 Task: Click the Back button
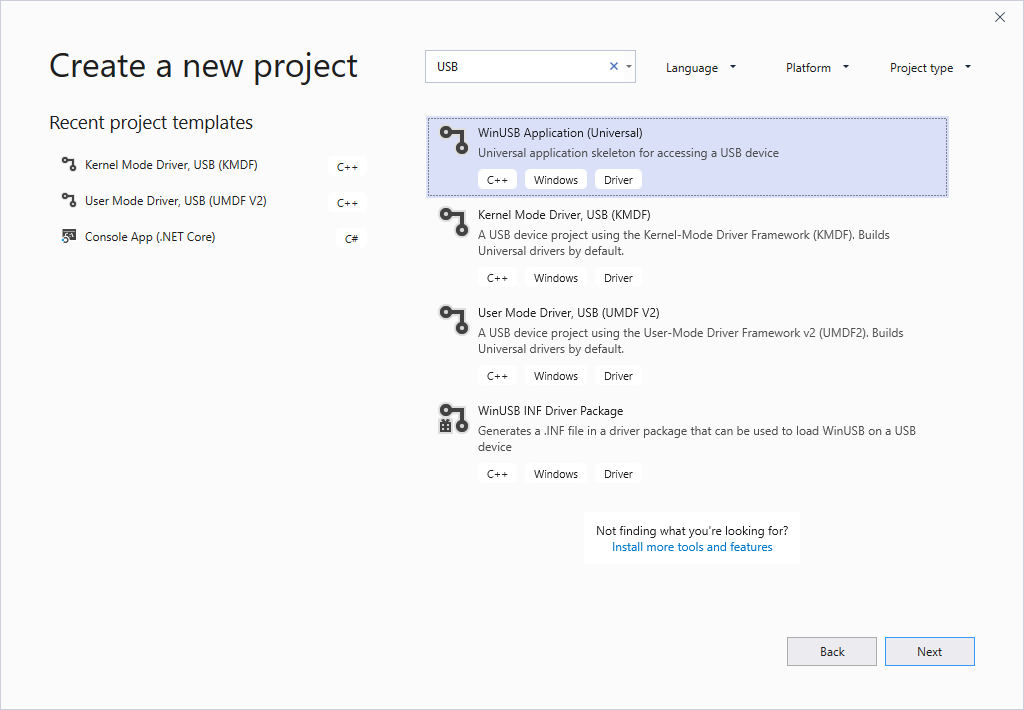[831, 651]
